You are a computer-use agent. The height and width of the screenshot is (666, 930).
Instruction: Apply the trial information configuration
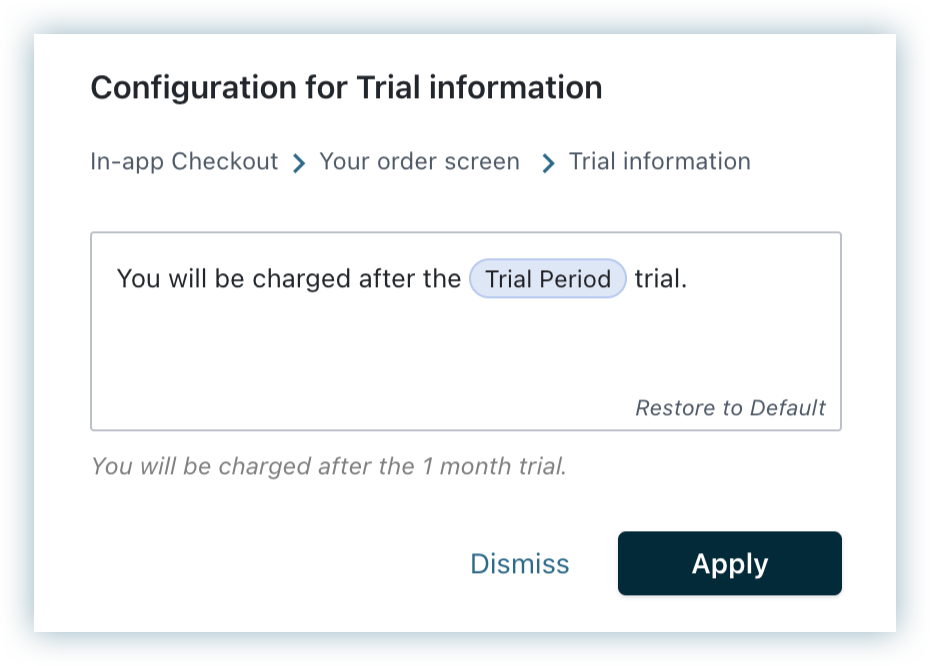[x=730, y=564]
